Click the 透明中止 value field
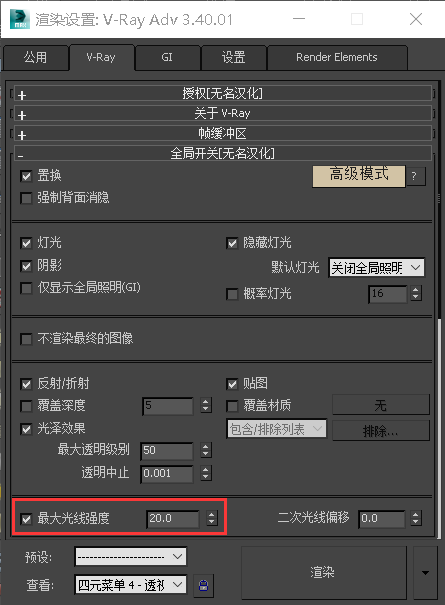Image resolution: width=445 pixels, height=605 pixels. click(x=167, y=473)
